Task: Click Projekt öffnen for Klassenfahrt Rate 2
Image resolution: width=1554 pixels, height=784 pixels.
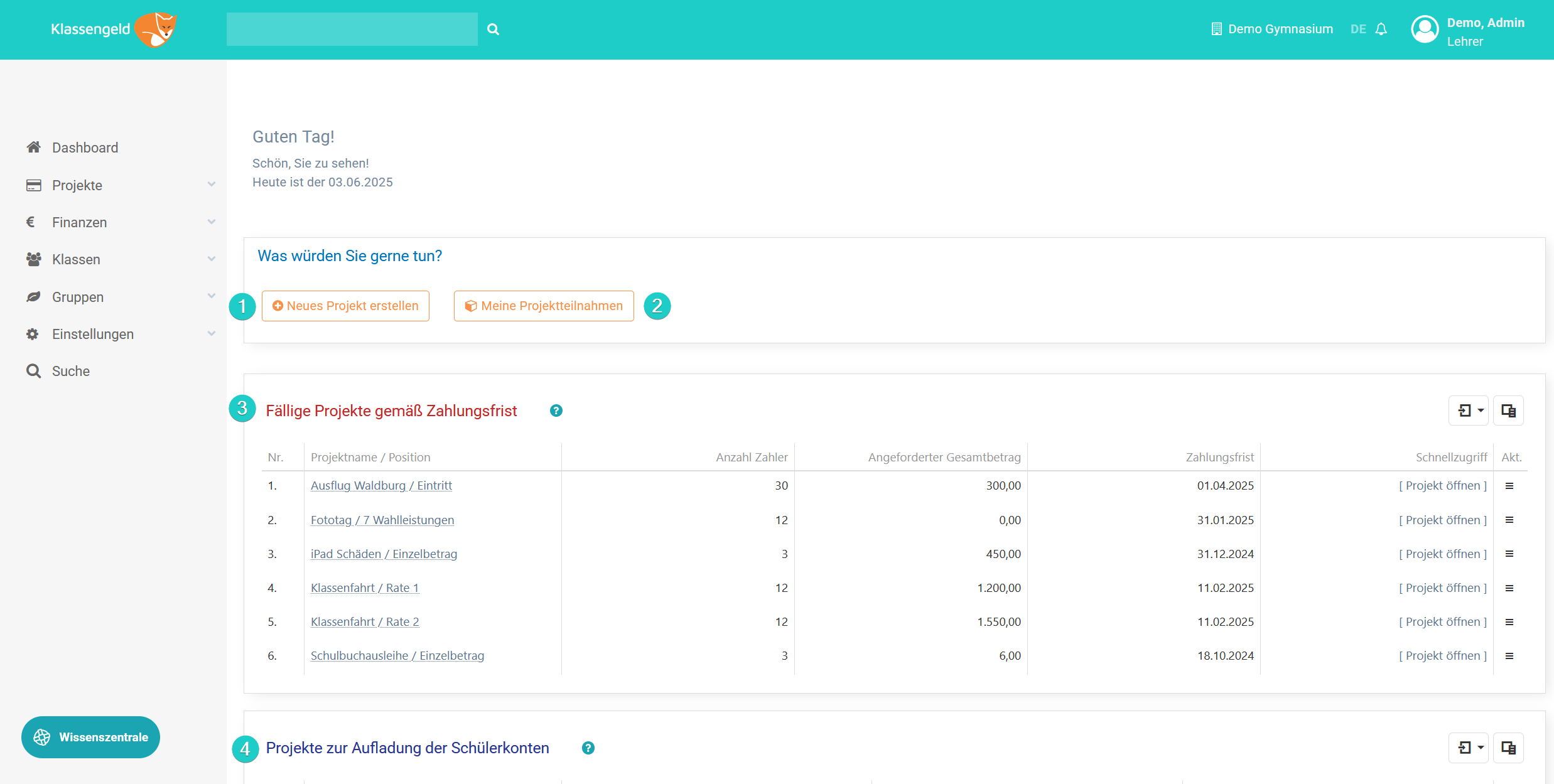Action: pyautogui.click(x=1443, y=621)
